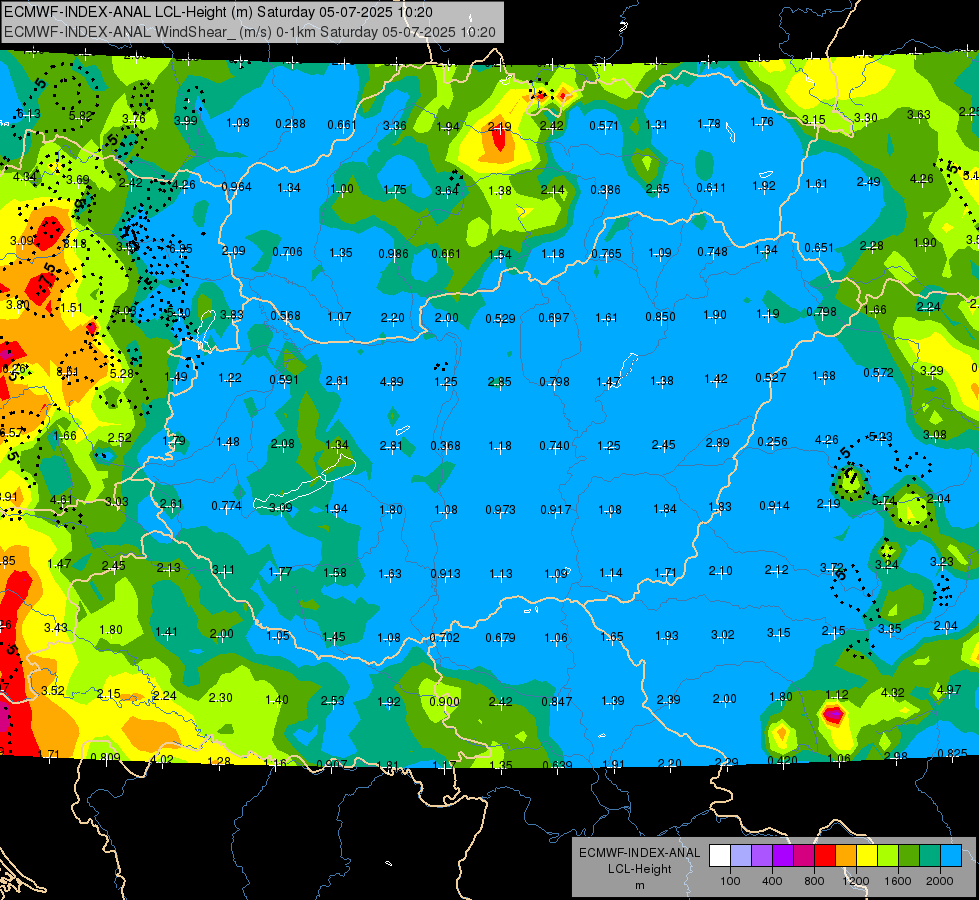Click the wind shear value 0.651
Screen dimensions: 979x900
[819, 247]
